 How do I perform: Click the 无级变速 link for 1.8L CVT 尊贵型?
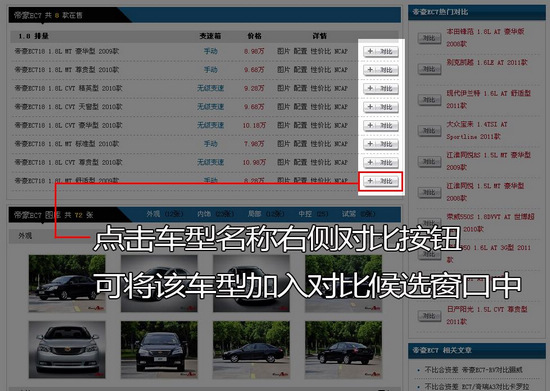(210, 162)
